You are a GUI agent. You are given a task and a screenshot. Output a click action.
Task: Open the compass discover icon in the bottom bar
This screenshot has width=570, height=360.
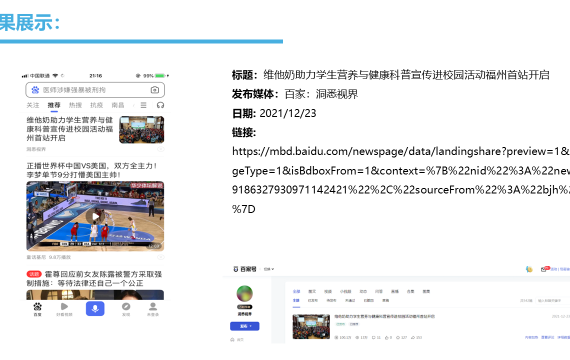(x=126, y=307)
